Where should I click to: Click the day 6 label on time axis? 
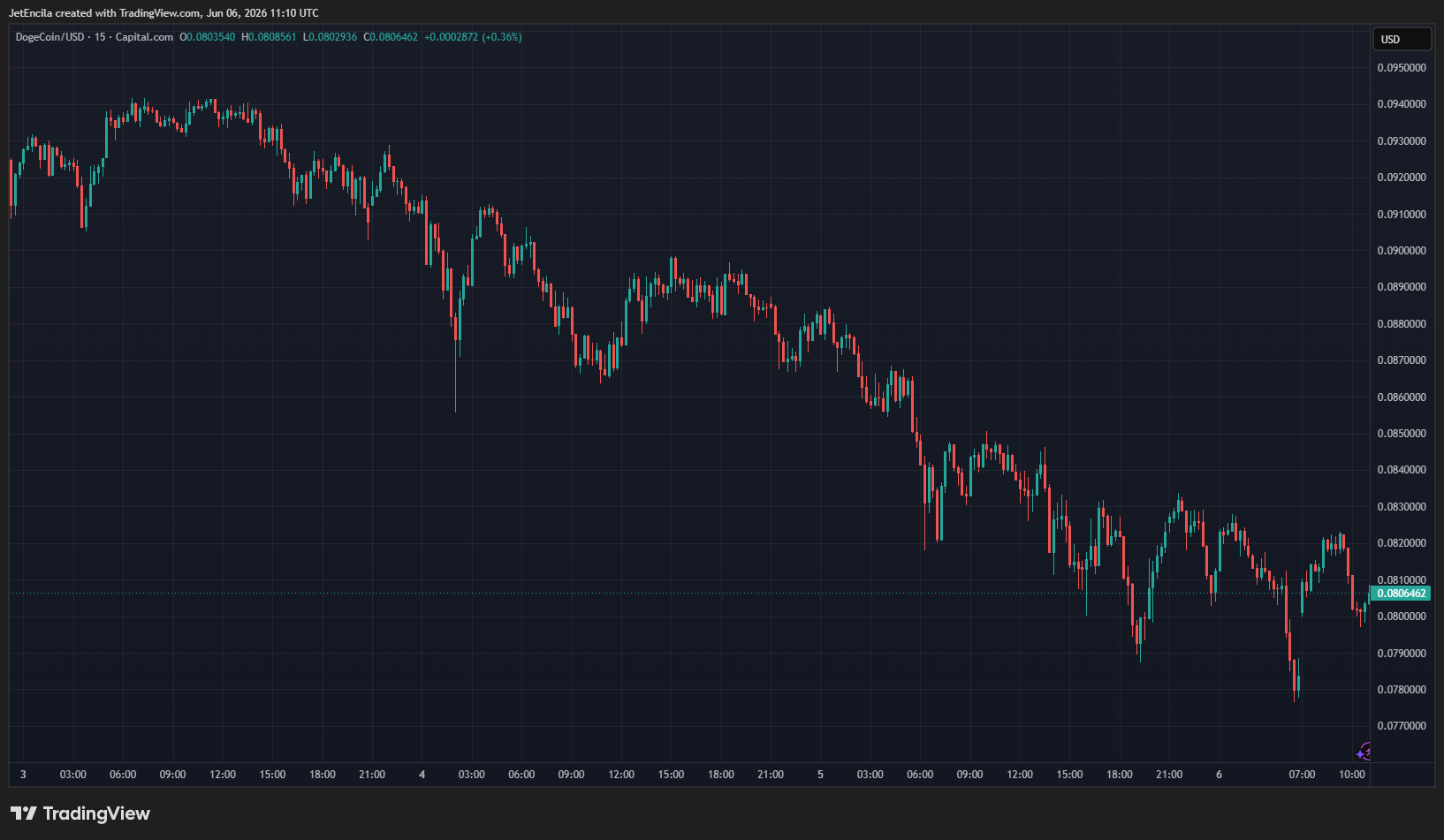[1219, 775]
